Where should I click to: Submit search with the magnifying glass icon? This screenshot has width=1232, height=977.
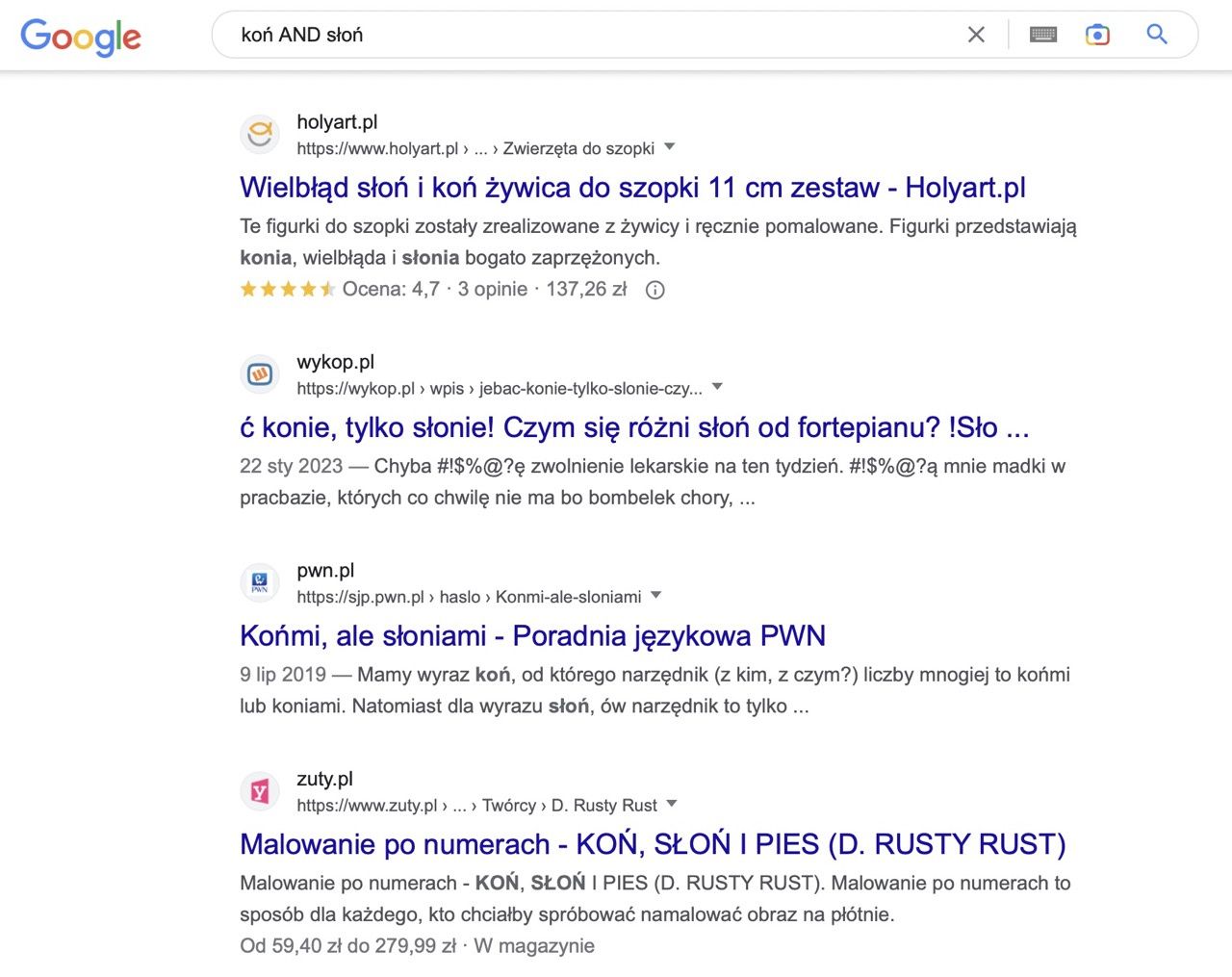tap(1157, 35)
